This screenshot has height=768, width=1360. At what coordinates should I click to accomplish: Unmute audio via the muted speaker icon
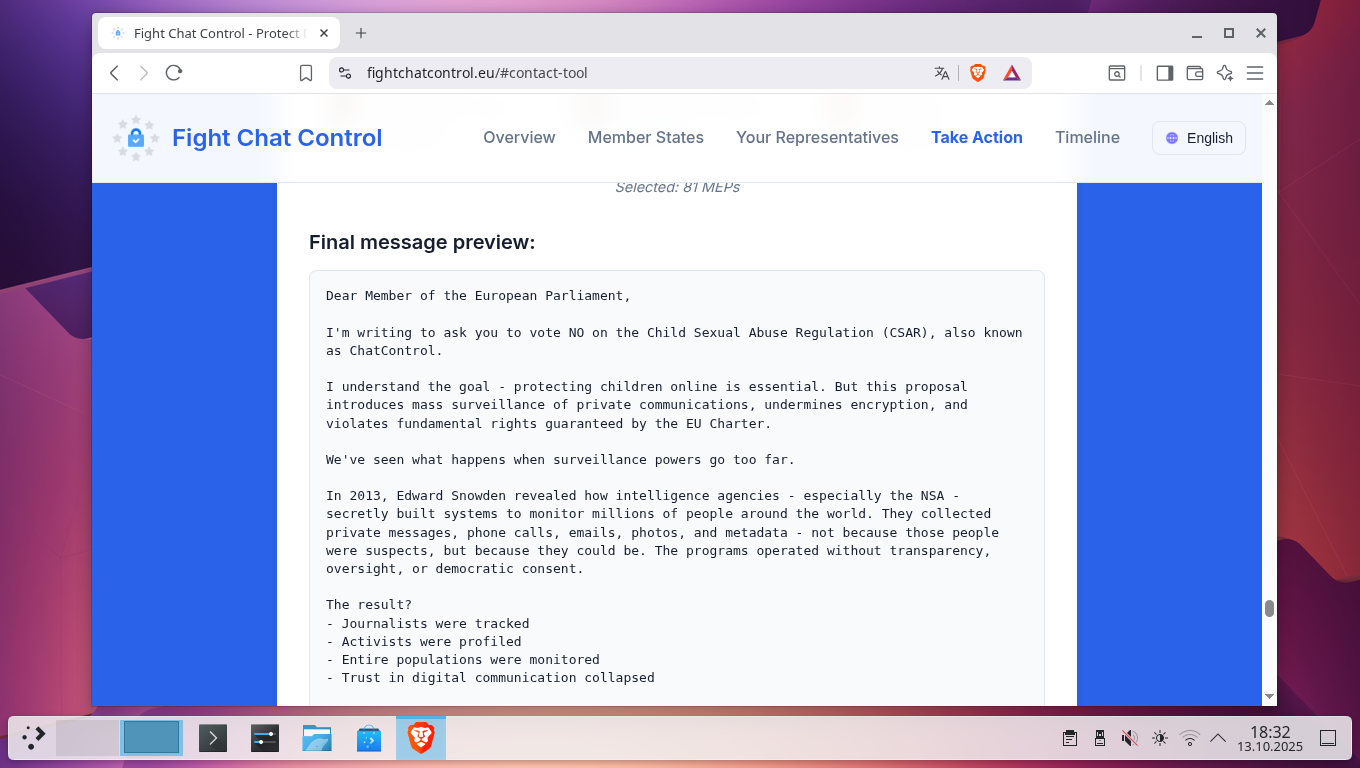click(1129, 738)
